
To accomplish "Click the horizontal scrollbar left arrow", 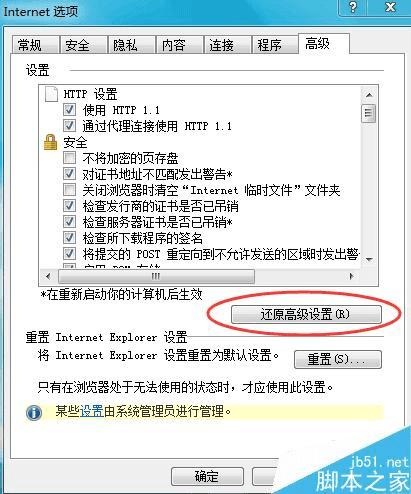I will (49, 276).
